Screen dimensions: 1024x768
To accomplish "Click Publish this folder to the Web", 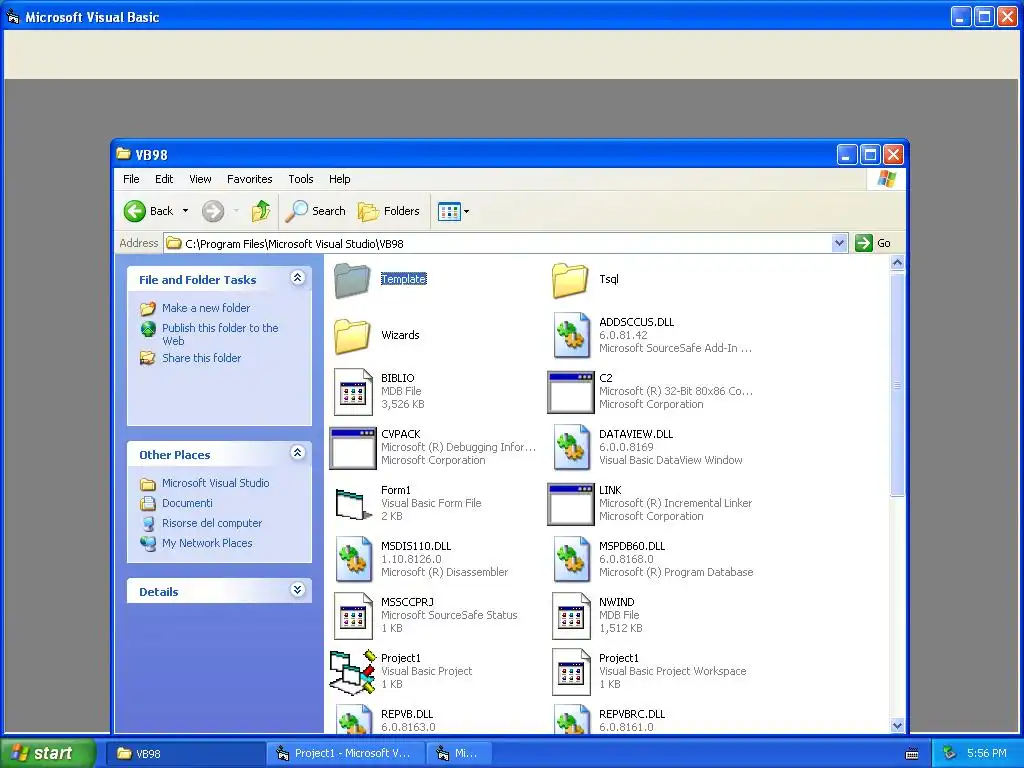I will pos(220,334).
